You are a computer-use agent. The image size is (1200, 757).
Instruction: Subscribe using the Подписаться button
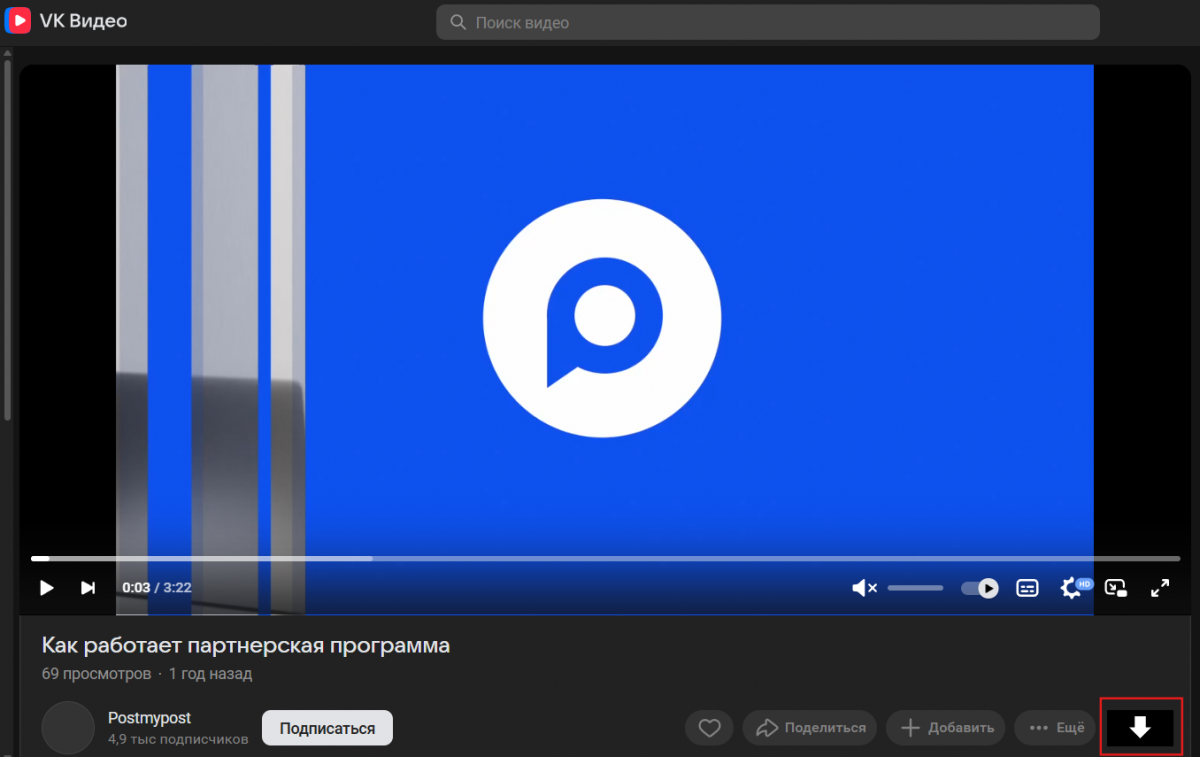pyautogui.click(x=327, y=728)
